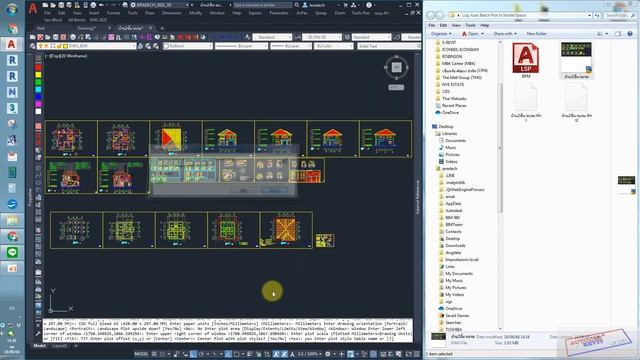Pick the cyan color swatch on left toolbar
The height and width of the screenshot is (360, 640).
38,89
